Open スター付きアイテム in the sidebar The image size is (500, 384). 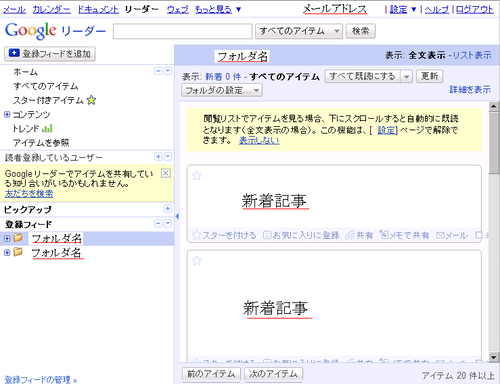pos(48,100)
